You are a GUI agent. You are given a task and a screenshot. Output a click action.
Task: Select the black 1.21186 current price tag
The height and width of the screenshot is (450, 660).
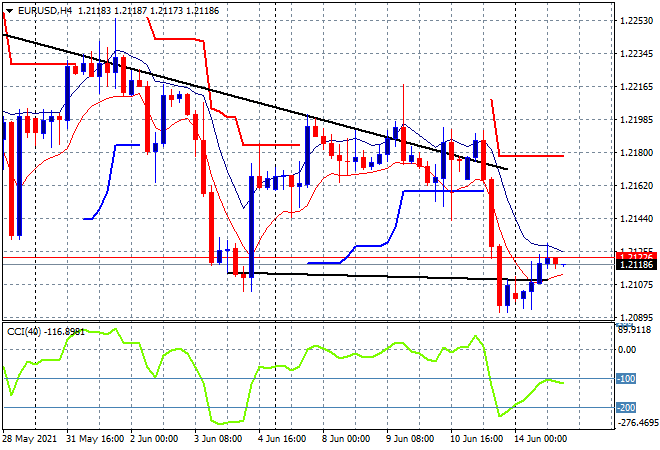point(636,265)
